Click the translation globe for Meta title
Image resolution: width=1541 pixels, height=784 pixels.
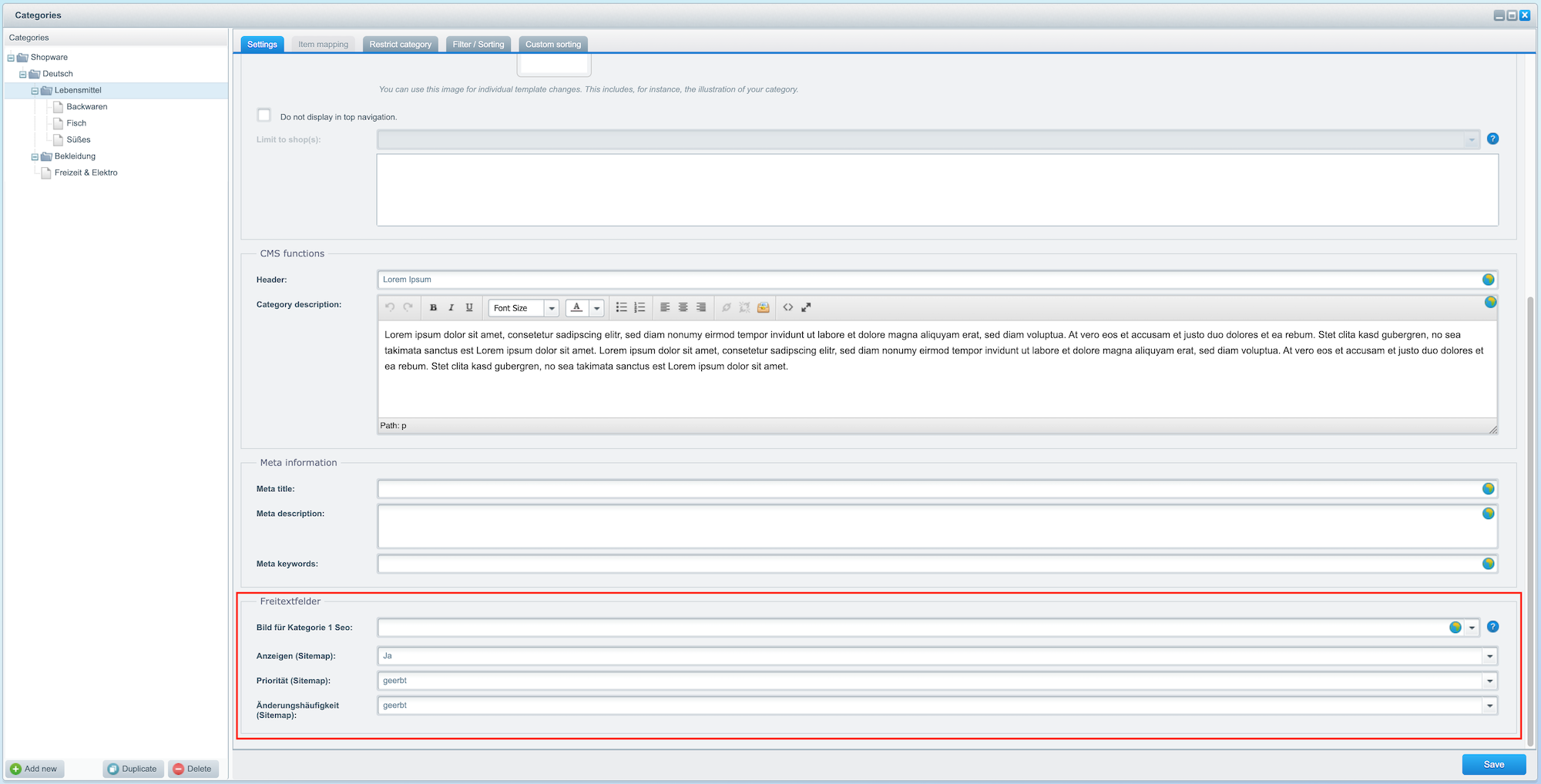[1489, 488]
